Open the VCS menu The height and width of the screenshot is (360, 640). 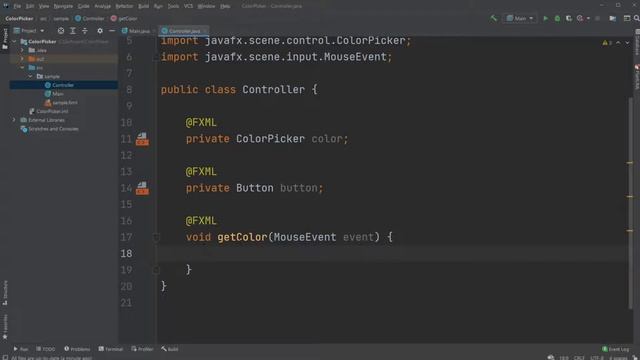coord(188,6)
